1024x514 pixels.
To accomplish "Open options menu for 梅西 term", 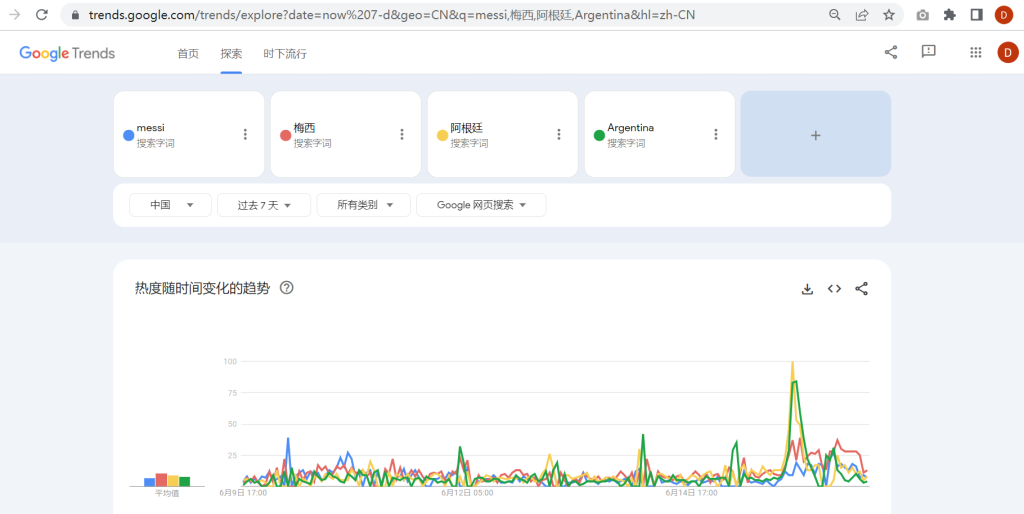I will (402, 135).
